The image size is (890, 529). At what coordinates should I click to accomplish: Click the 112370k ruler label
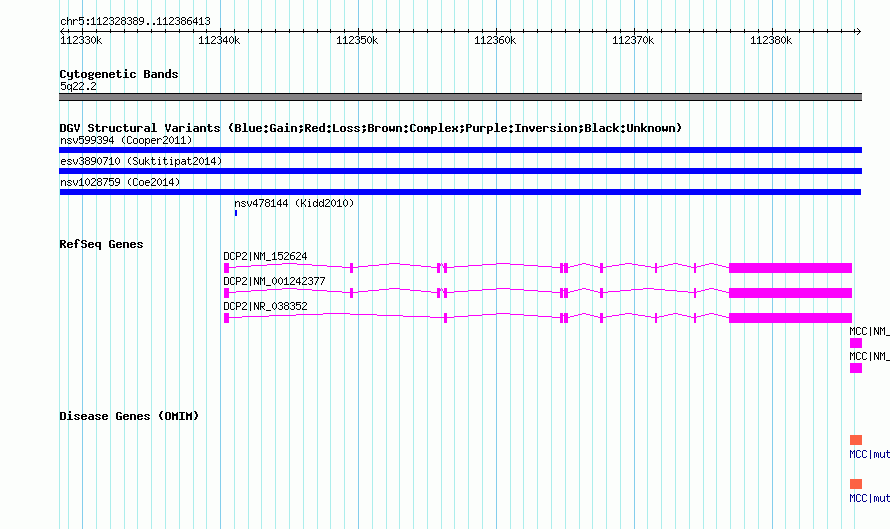633,40
